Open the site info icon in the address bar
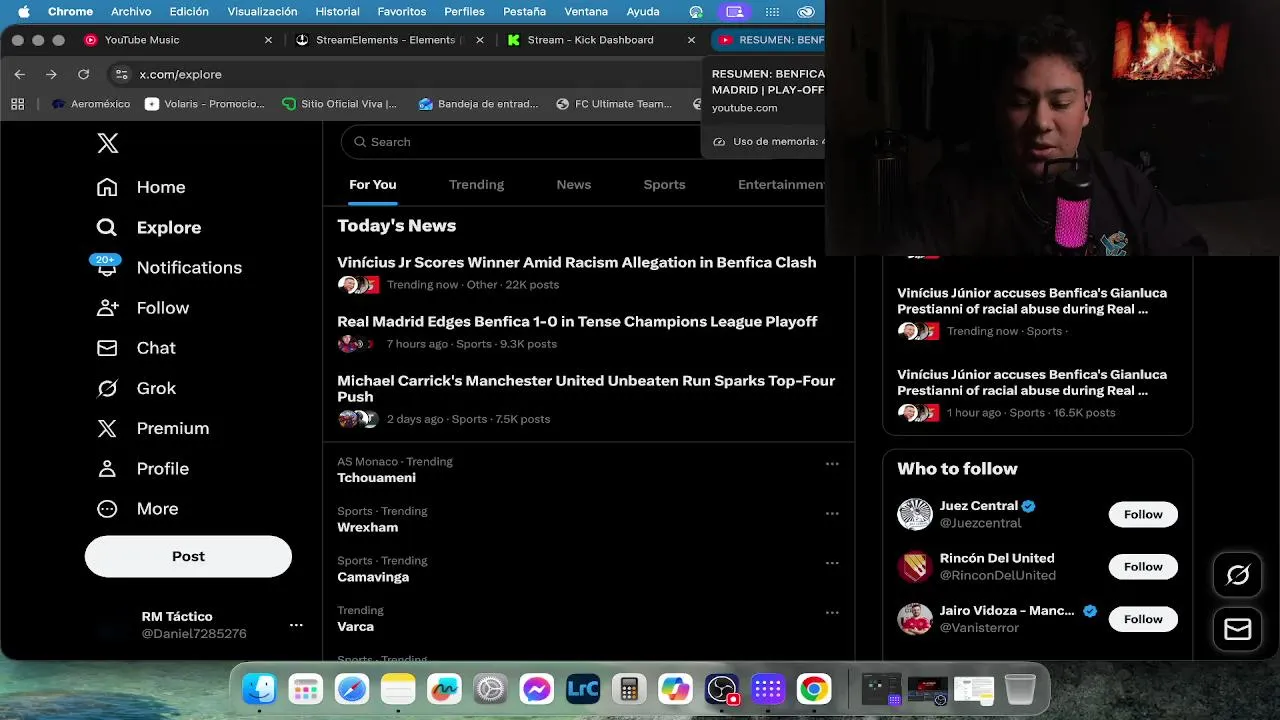1280x720 pixels. pos(122,74)
